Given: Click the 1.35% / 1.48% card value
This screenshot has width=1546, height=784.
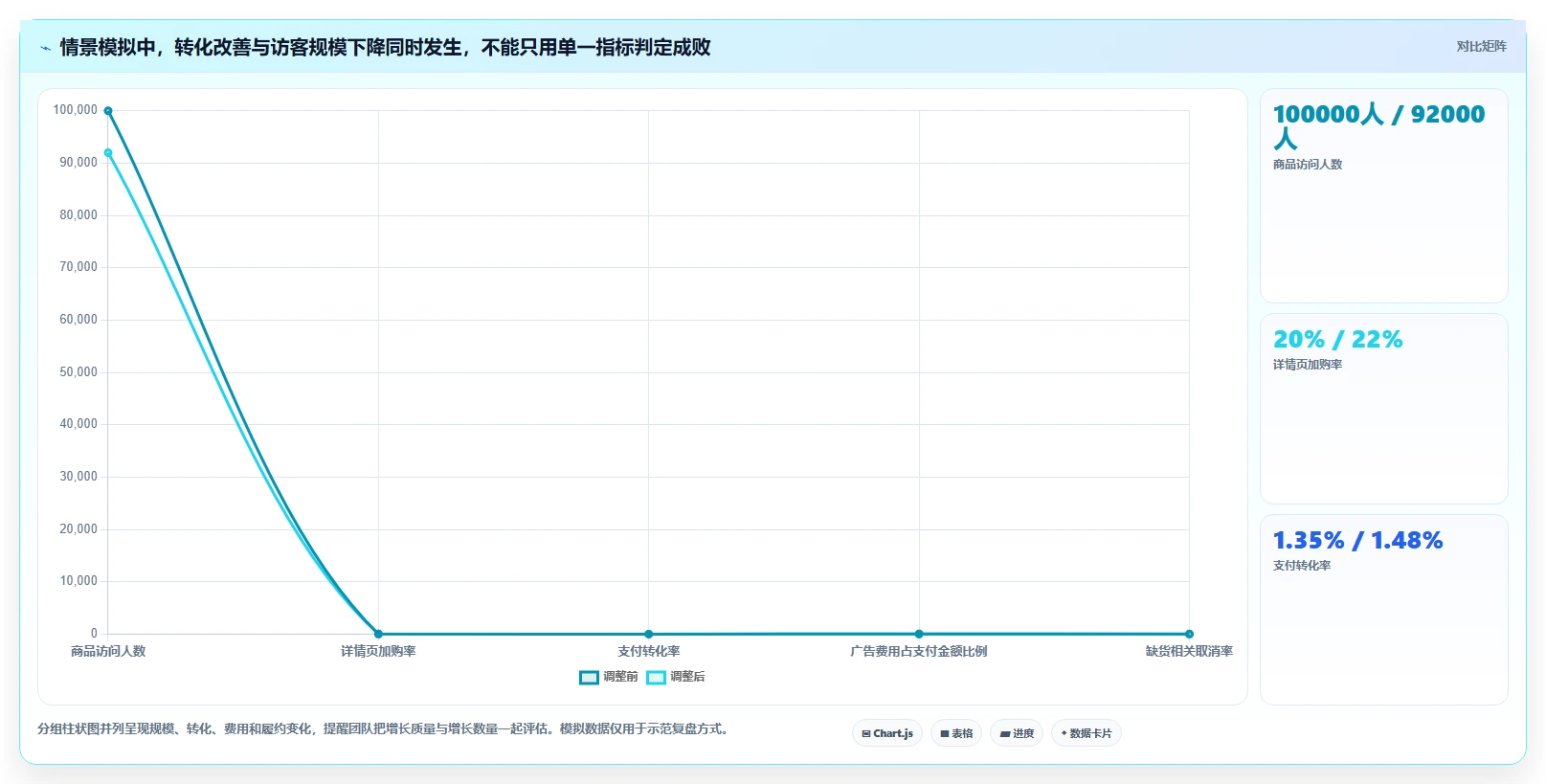Looking at the screenshot, I should point(1357,540).
